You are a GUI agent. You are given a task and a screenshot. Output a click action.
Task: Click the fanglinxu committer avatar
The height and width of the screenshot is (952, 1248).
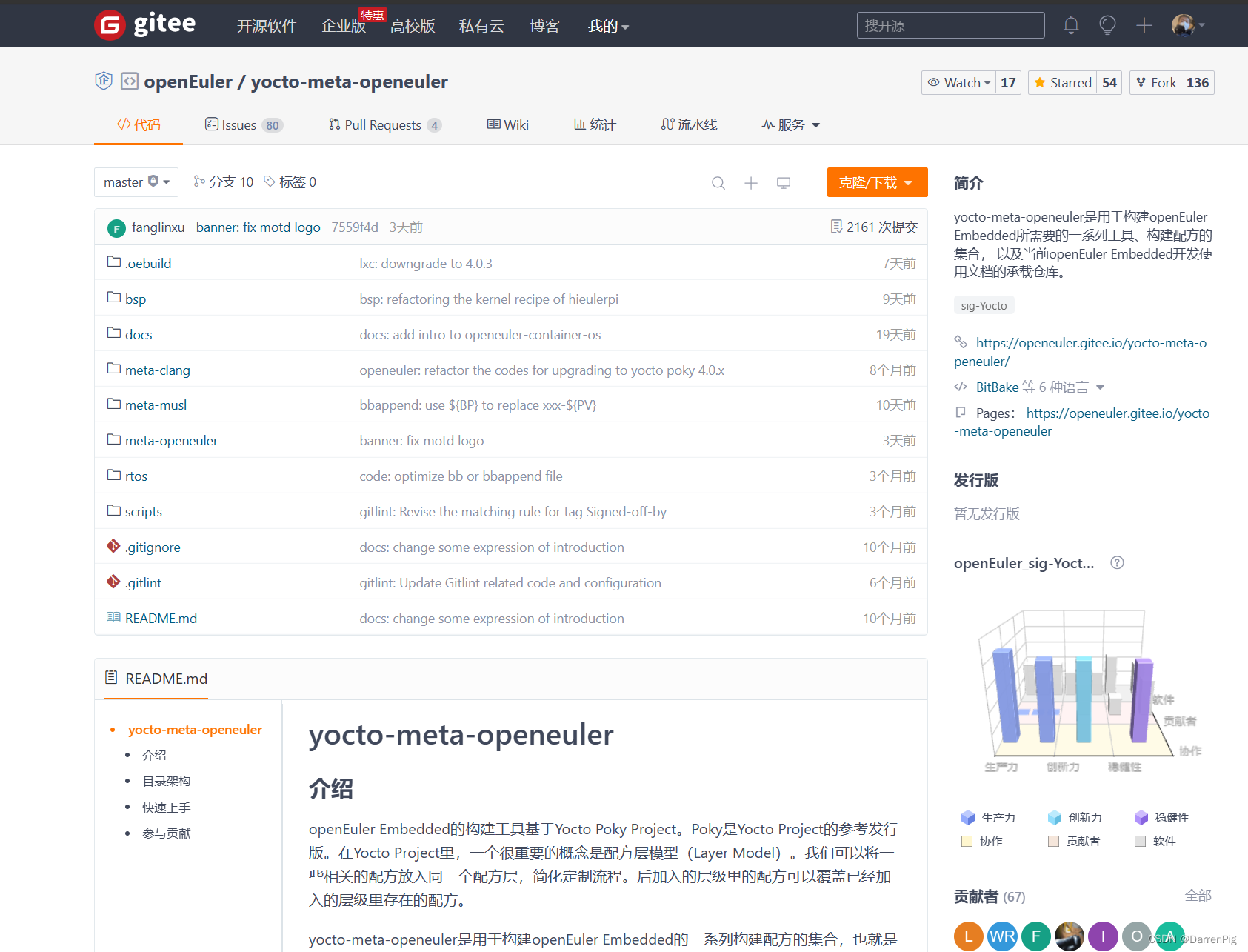pos(116,228)
